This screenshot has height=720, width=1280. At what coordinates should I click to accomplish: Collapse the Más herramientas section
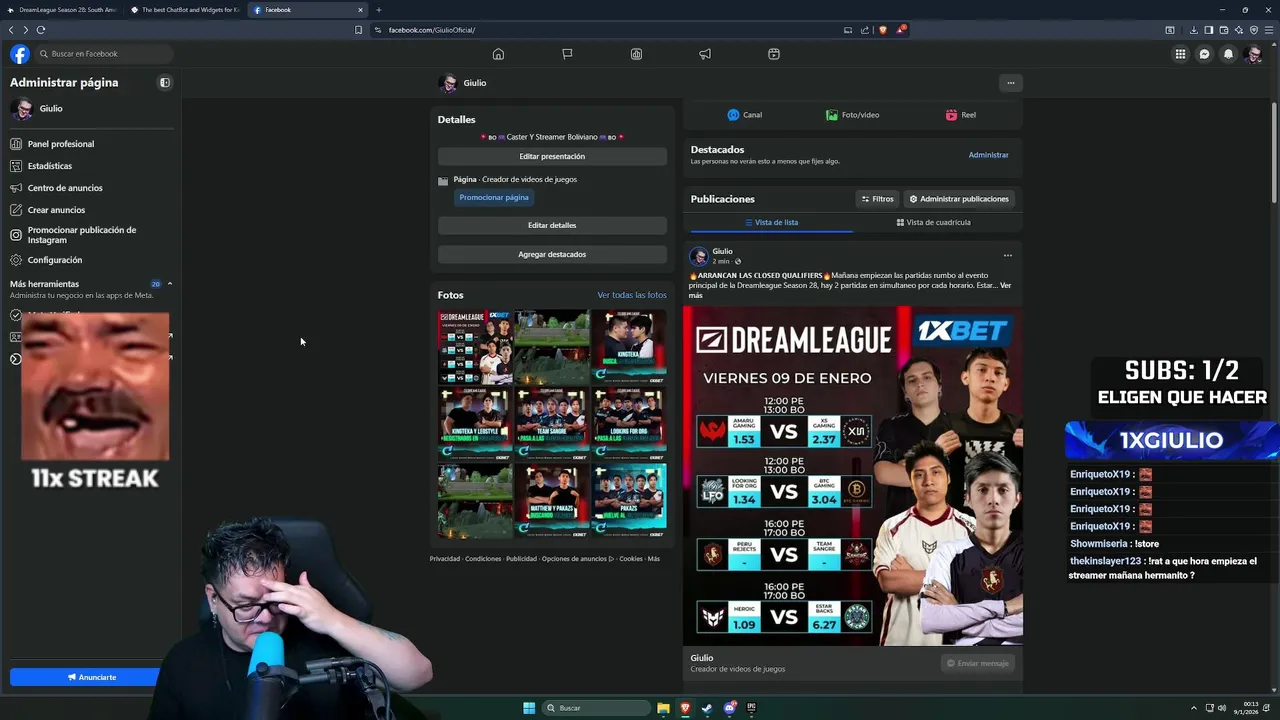[170, 284]
